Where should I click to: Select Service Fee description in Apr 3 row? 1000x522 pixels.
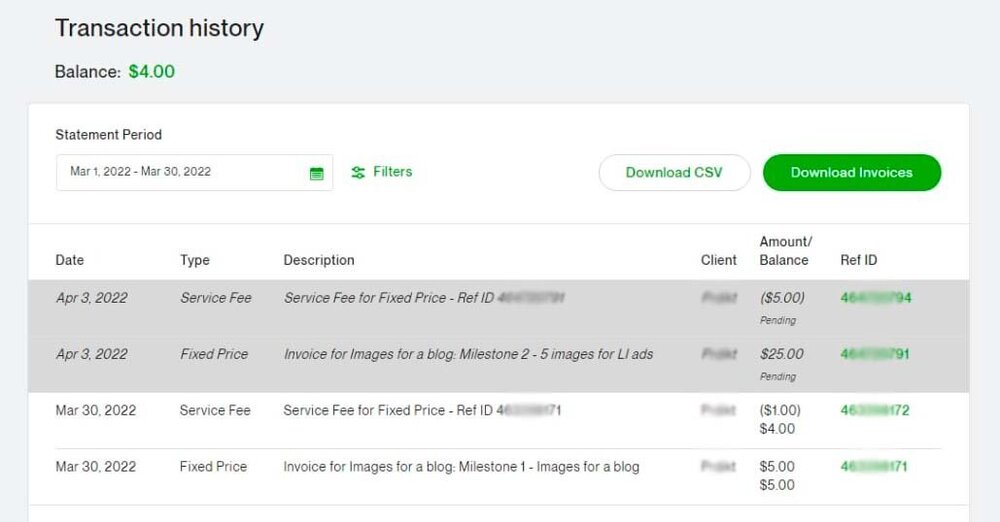pyautogui.click(x=424, y=298)
